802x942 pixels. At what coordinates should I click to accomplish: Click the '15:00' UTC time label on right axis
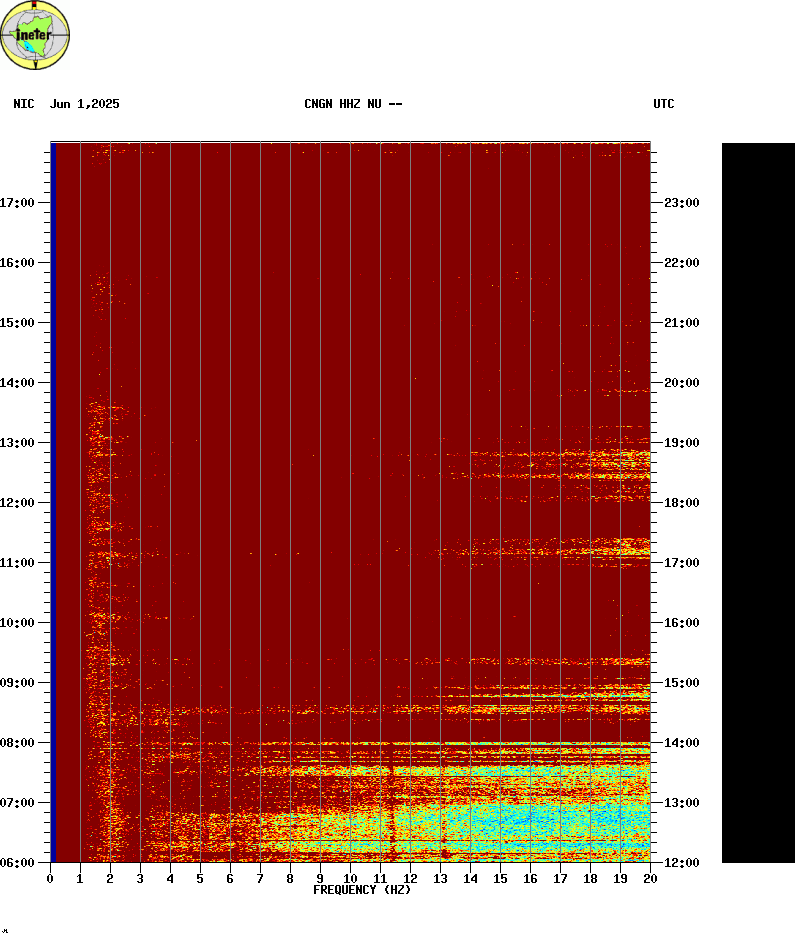[682, 683]
